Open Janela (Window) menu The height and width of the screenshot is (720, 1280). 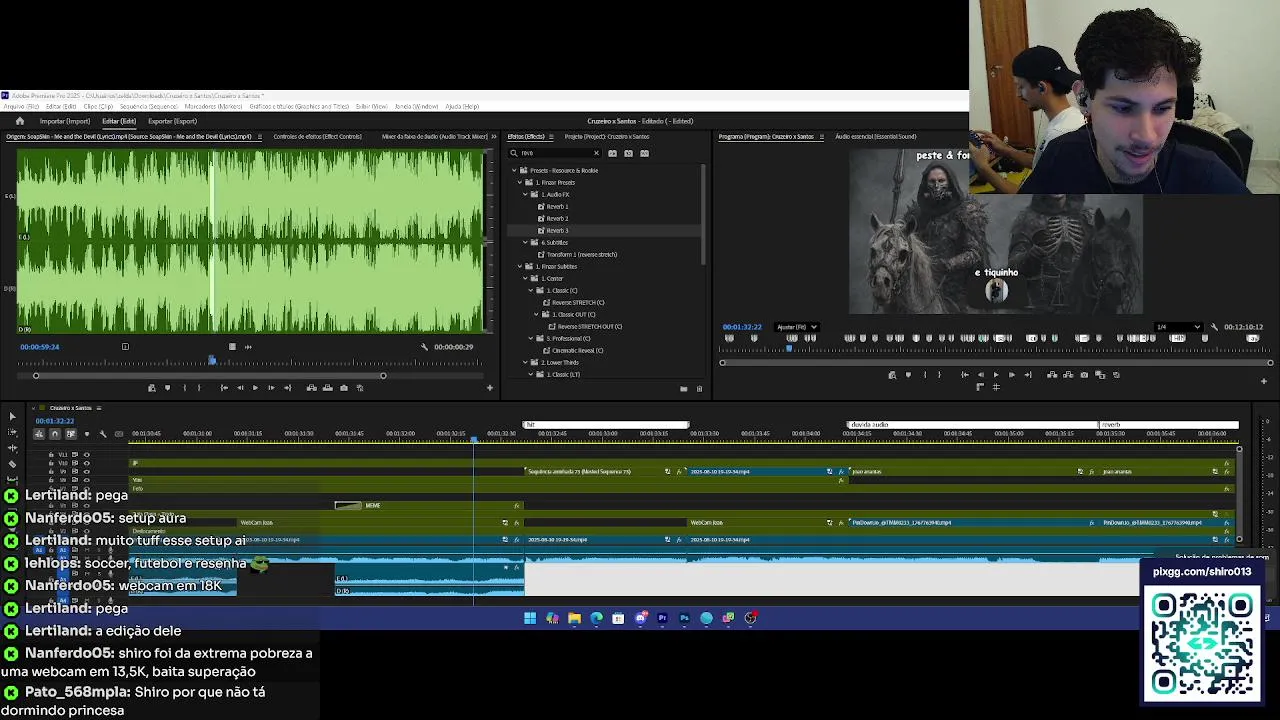(416, 106)
